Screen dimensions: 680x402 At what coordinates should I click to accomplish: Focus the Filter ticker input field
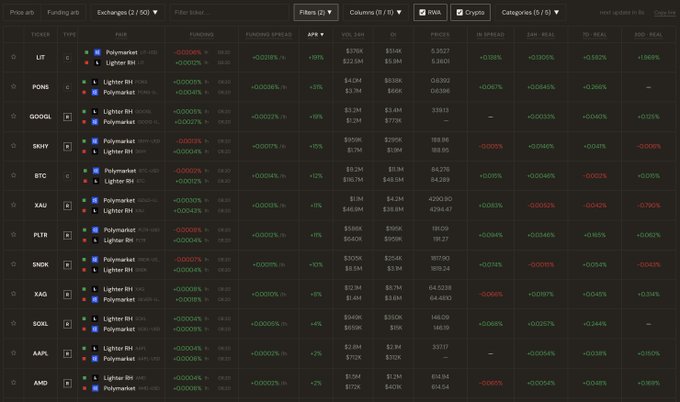229,13
